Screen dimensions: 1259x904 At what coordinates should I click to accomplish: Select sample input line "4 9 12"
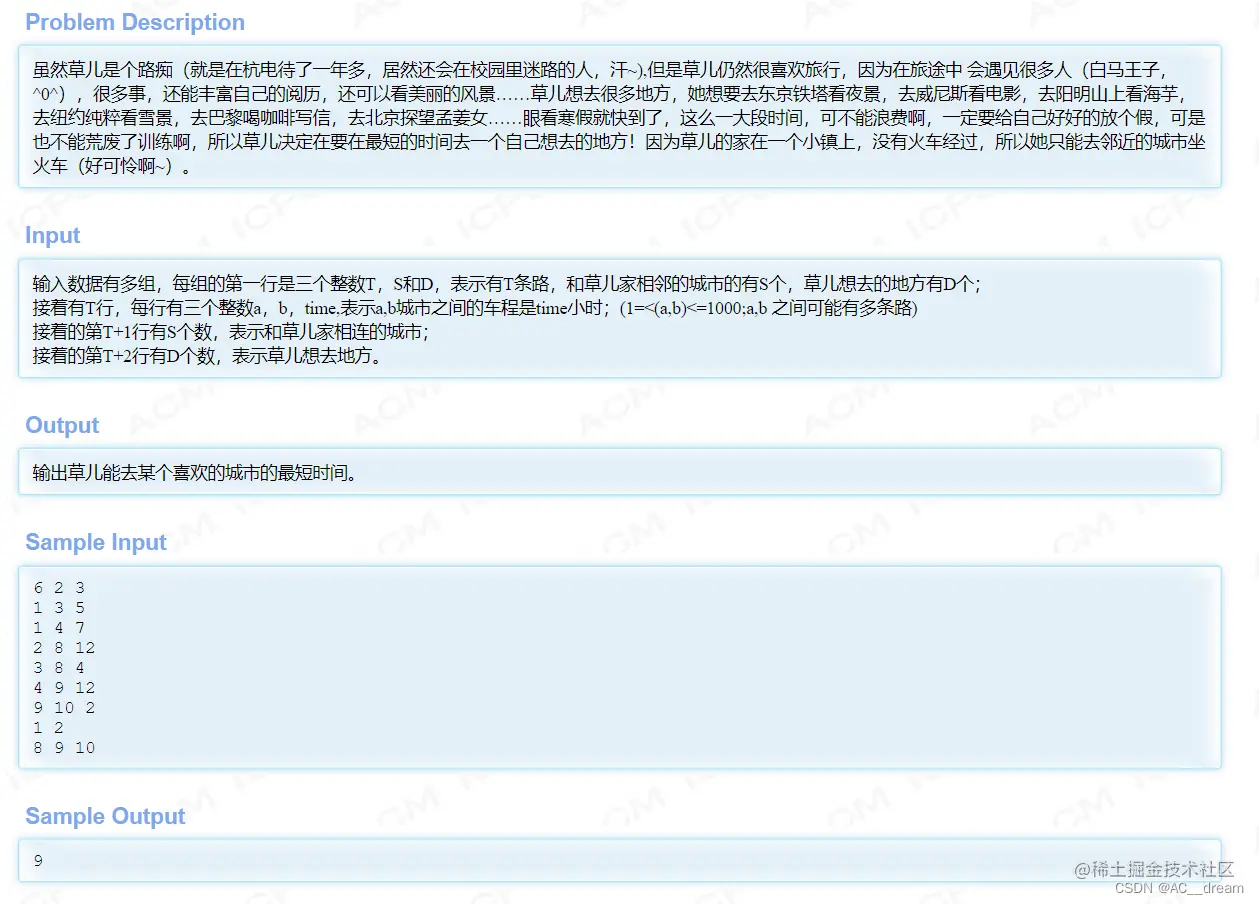(x=64, y=688)
